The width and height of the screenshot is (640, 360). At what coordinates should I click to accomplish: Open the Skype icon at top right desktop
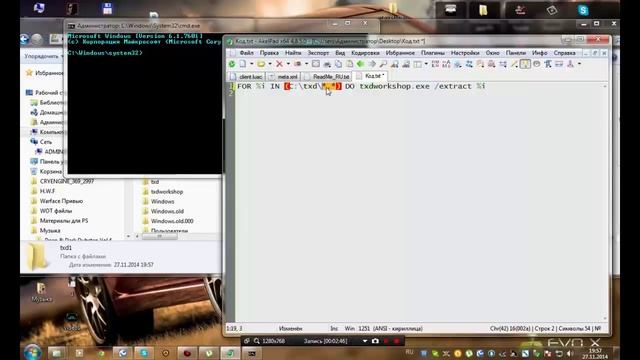583,10
